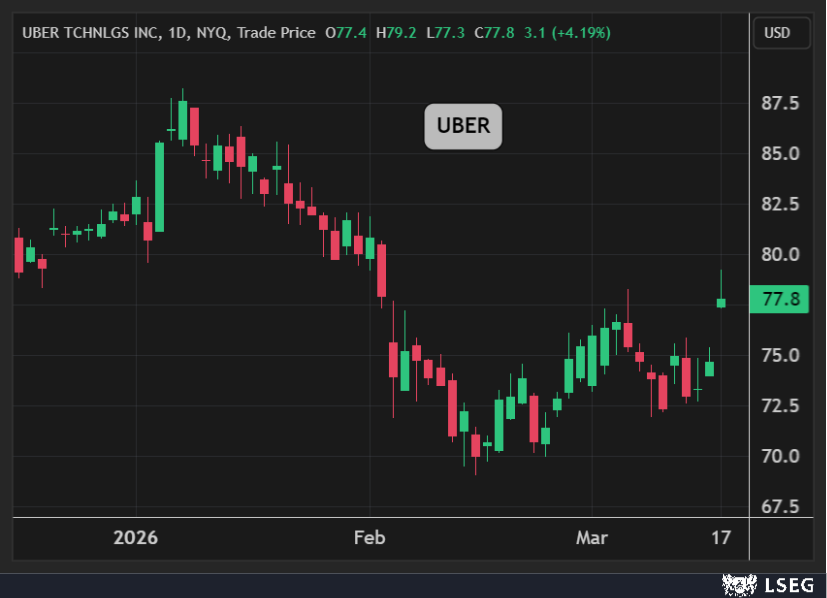Click the UBER ticker label badge
The height and width of the screenshot is (598, 827).
pyautogui.click(x=463, y=126)
